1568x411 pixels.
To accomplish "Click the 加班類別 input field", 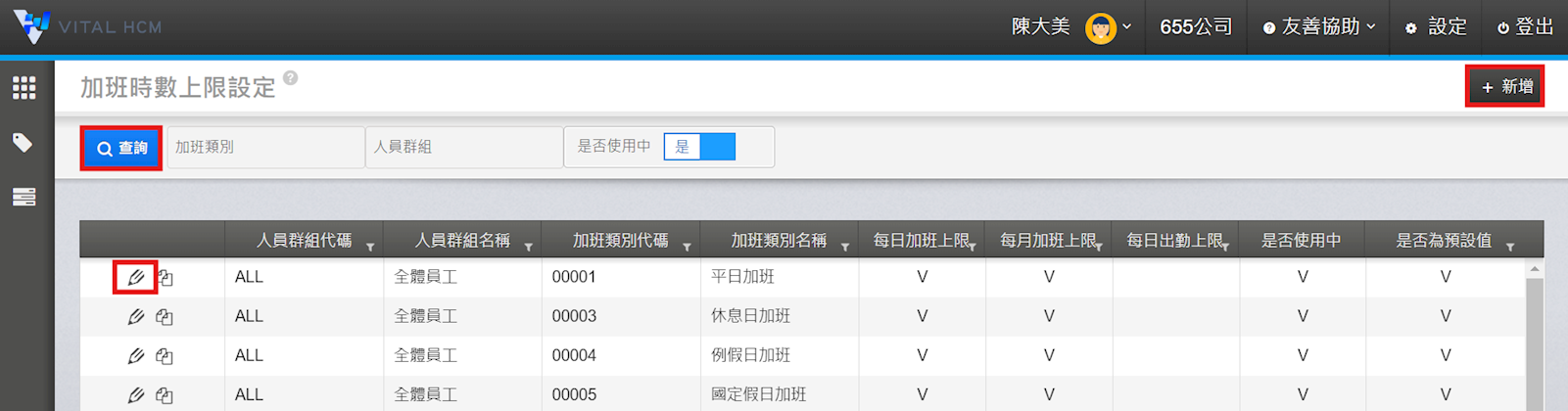I will click(x=265, y=147).
